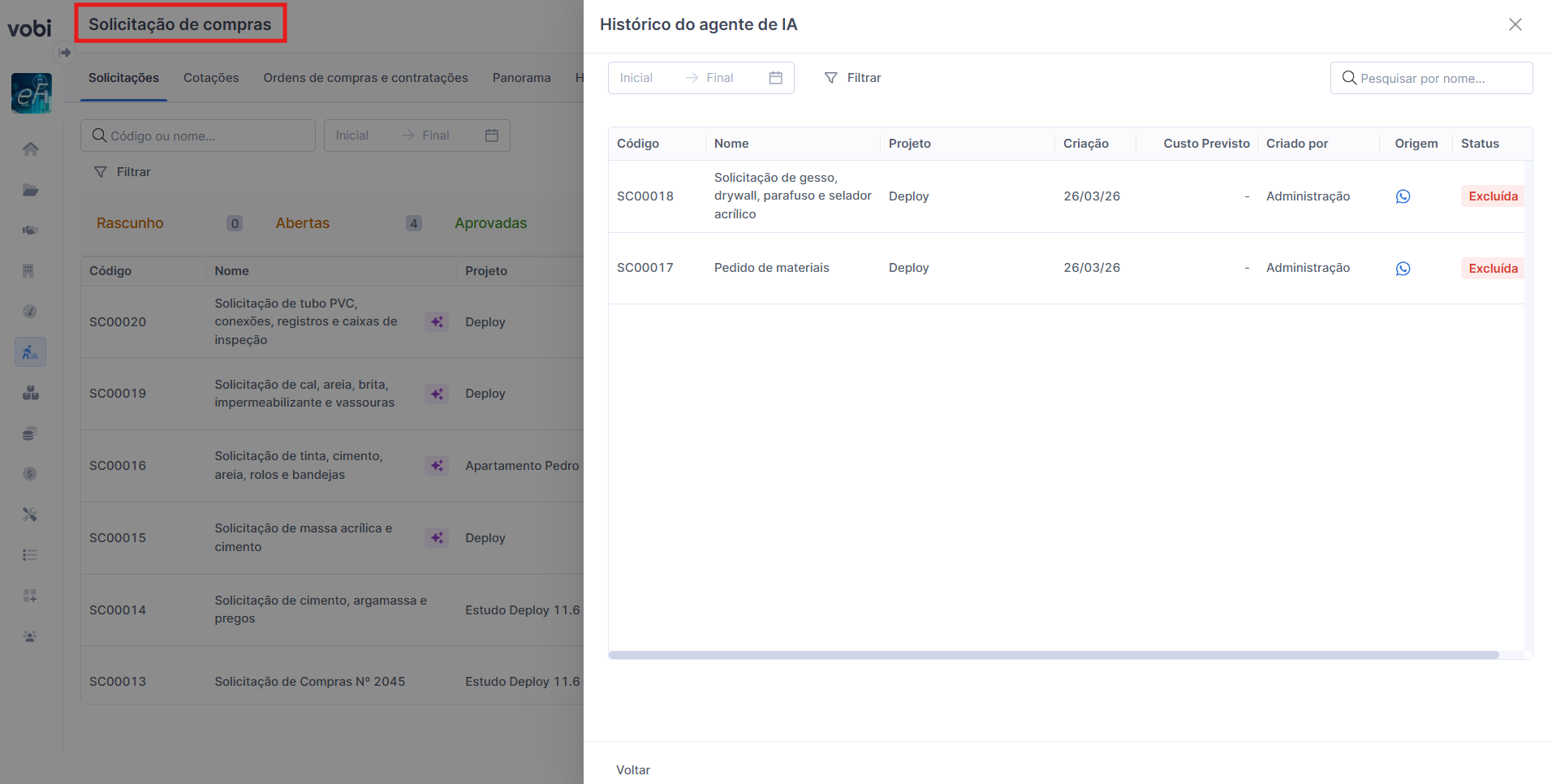Select the Abertas status group
Viewport: 1552px width, 784px height.
[302, 223]
